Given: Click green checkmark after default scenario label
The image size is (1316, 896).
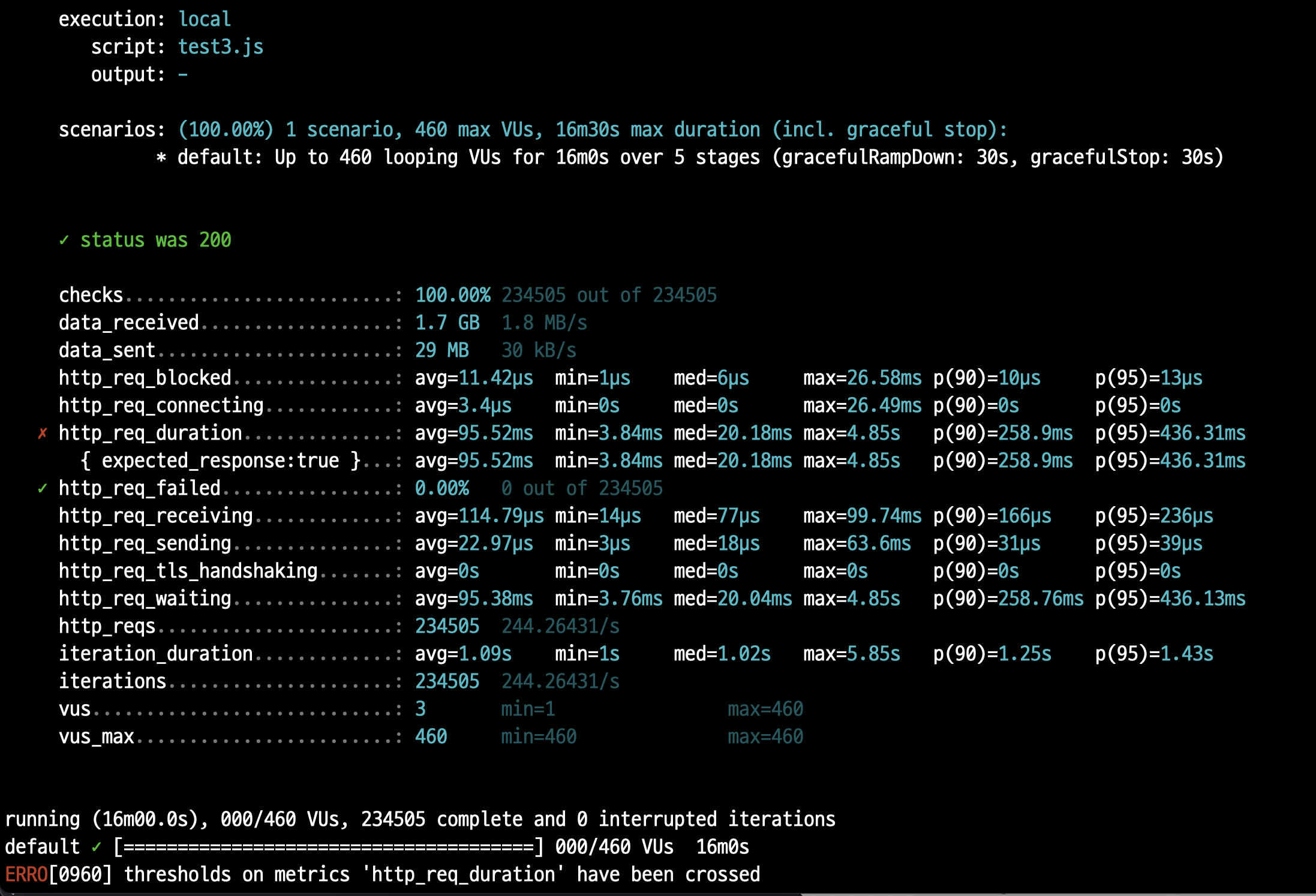Looking at the screenshot, I should pyautogui.click(x=97, y=847).
